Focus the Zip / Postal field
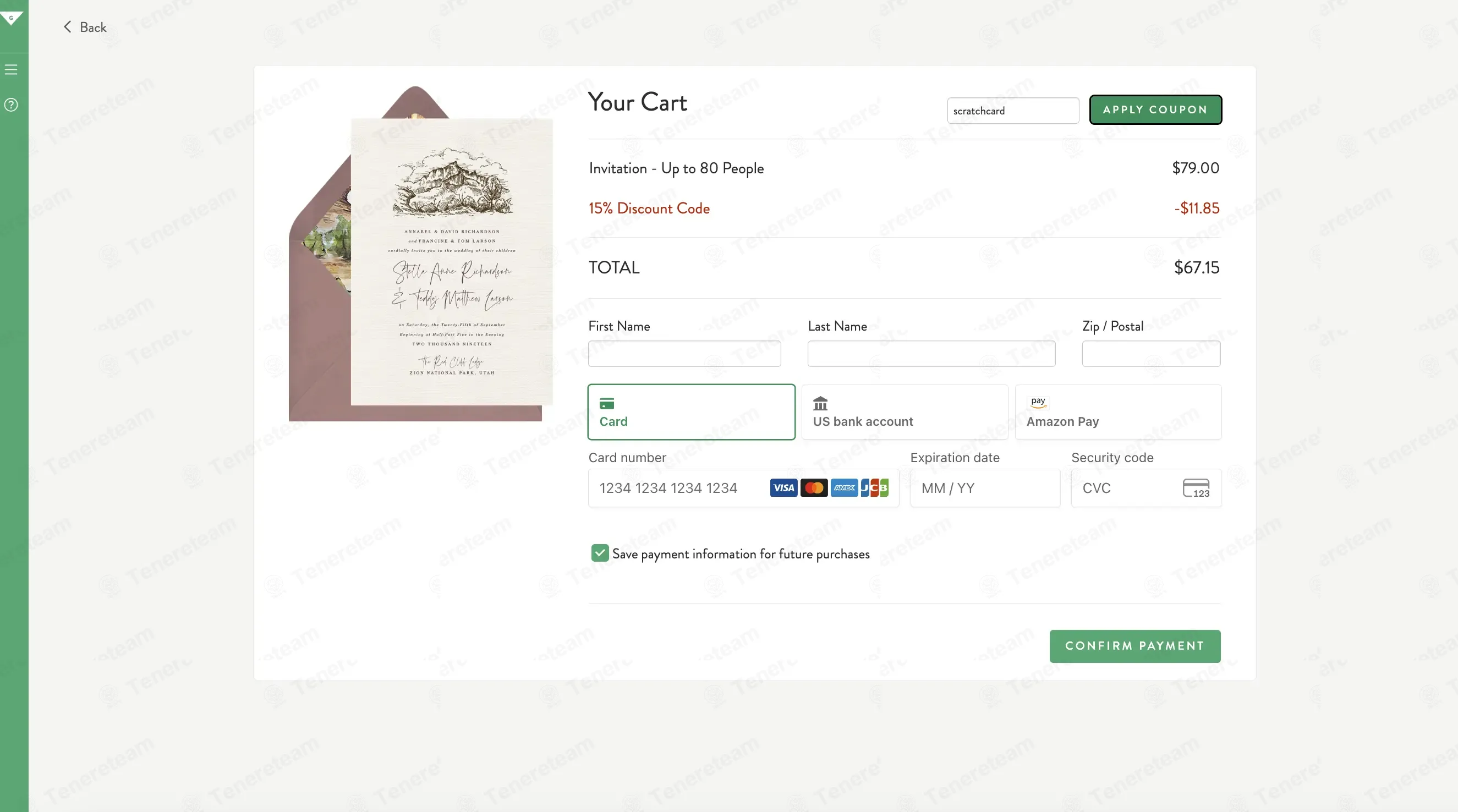This screenshot has width=1458, height=812. [x=1151, y=354]
